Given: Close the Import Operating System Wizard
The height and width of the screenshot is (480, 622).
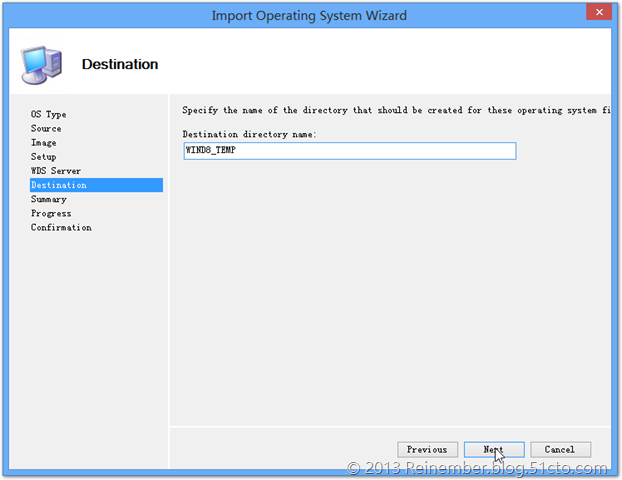Looking at the screenshot, I should pyautogui.click(x=599, y=12).
